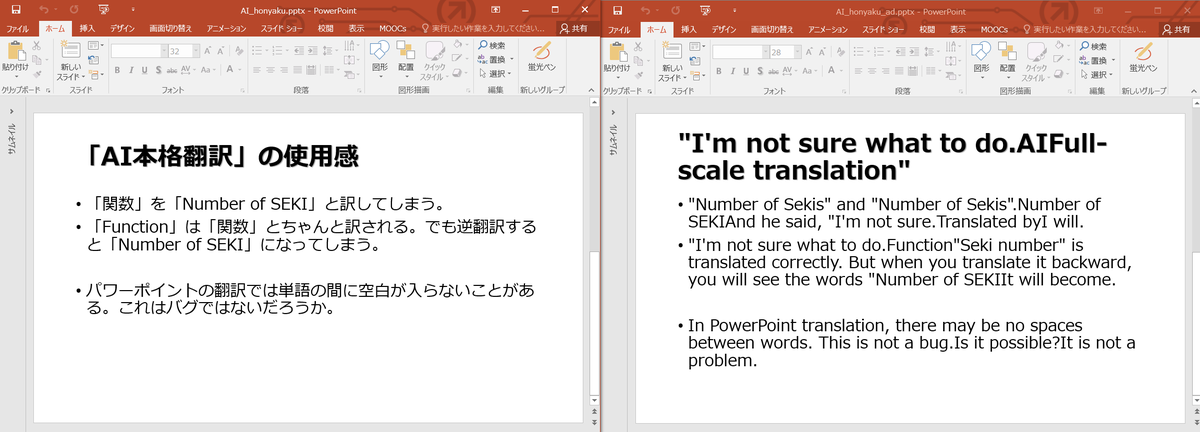Image resolution: width=1200 pixels, height=432 pixels.
Task: Switch to Insert (挿入) tab in left window
Action: click(x=87, y=29)
